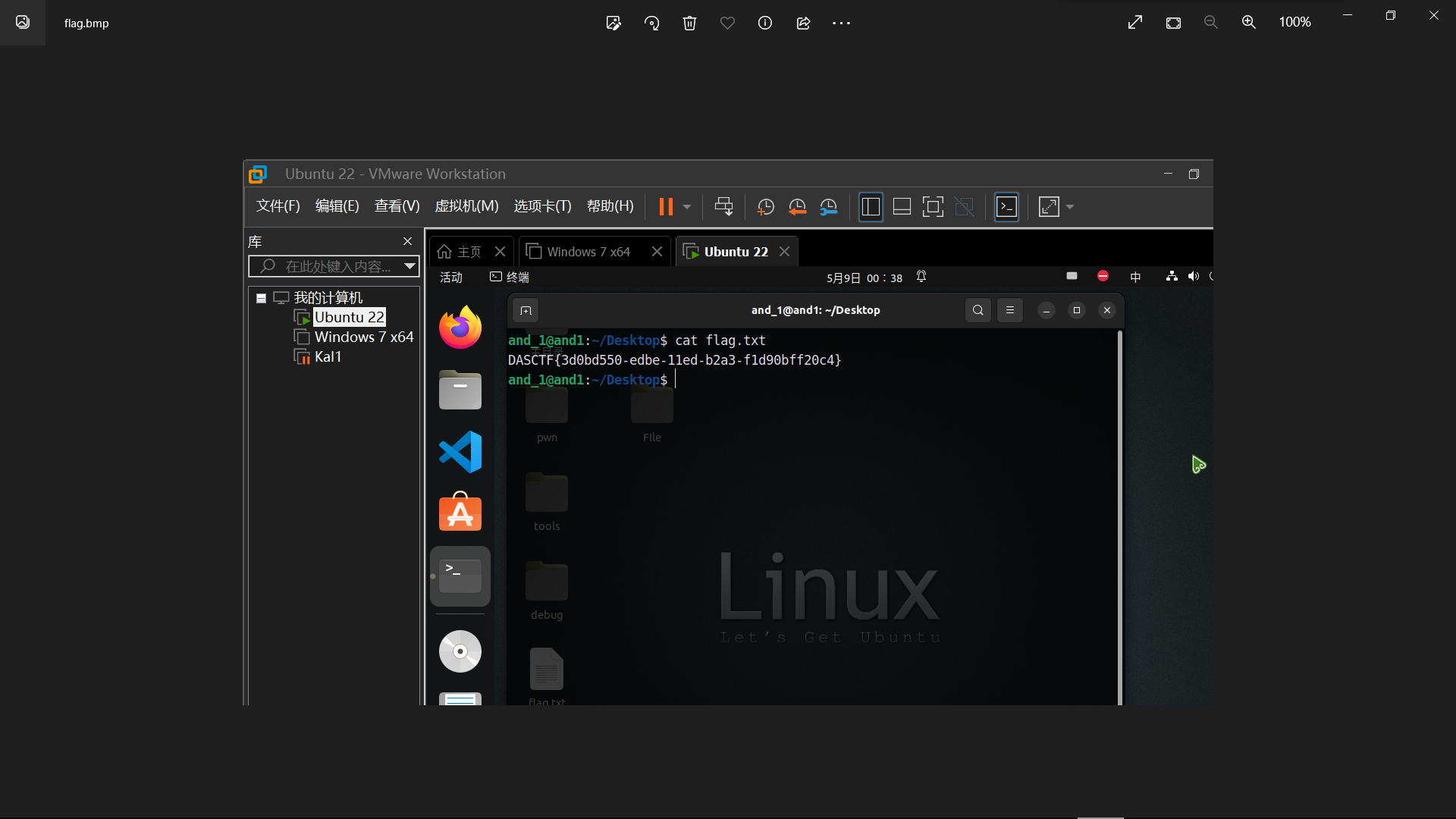This screenshot has height=819, width=1456.
Task: Open the 虚拟机(M) menu
Action: (x=466, y=206)
